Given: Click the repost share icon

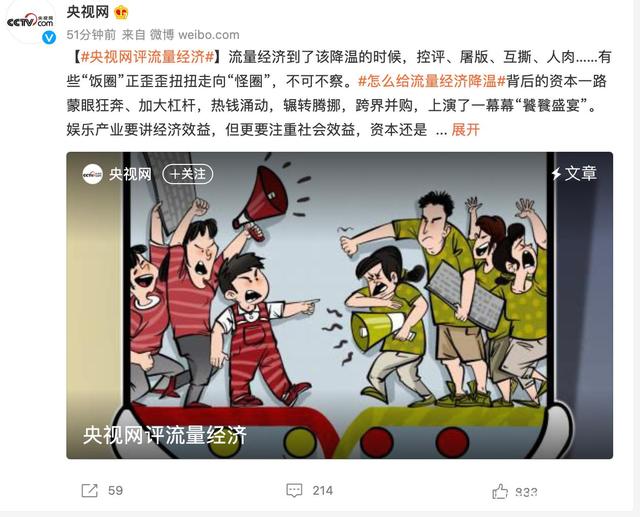Looking at the screenshot, I should [89, 490].
